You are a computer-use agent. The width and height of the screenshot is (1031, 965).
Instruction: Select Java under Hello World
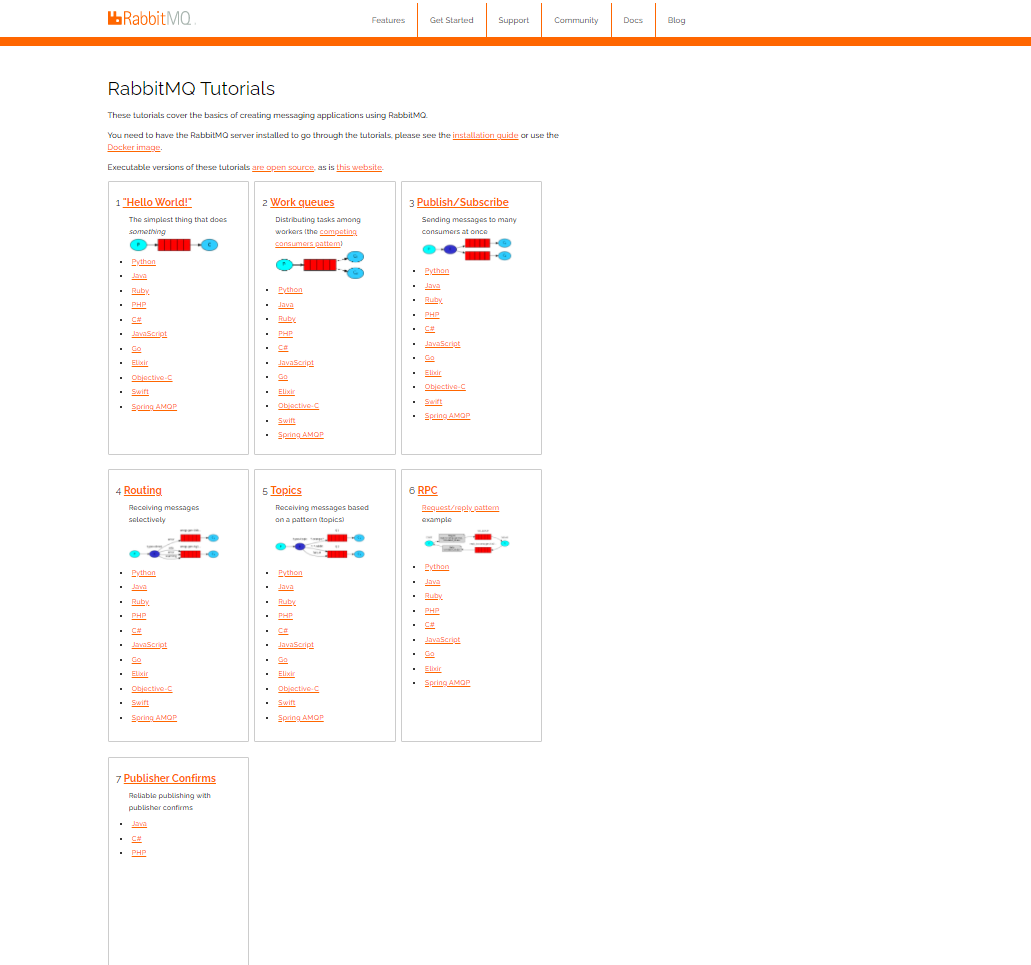139,276
